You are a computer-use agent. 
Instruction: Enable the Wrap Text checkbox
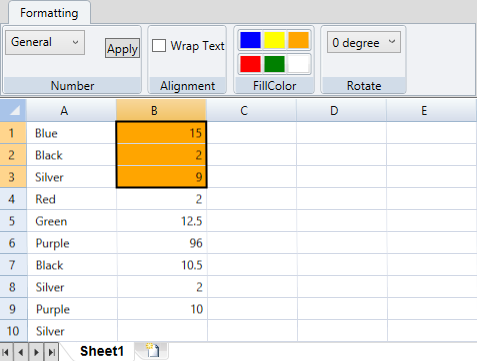coord(159,45)
